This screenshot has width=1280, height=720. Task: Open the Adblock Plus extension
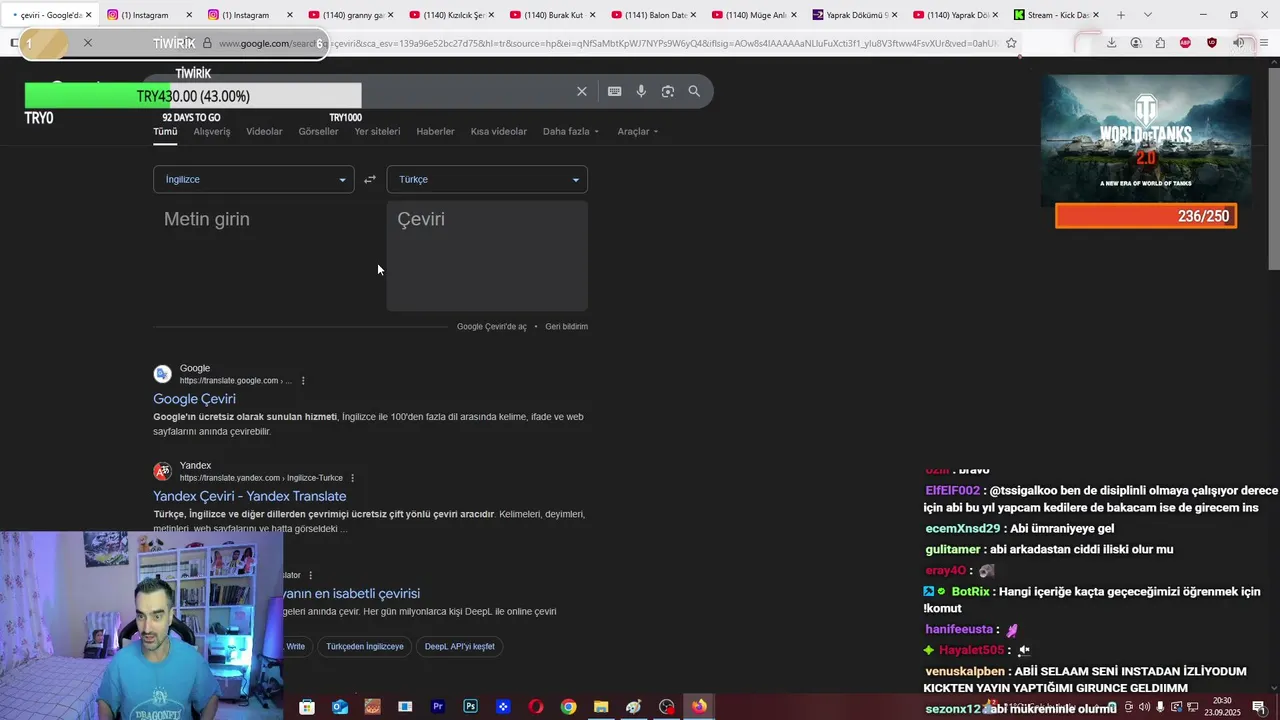(1185, 43)
